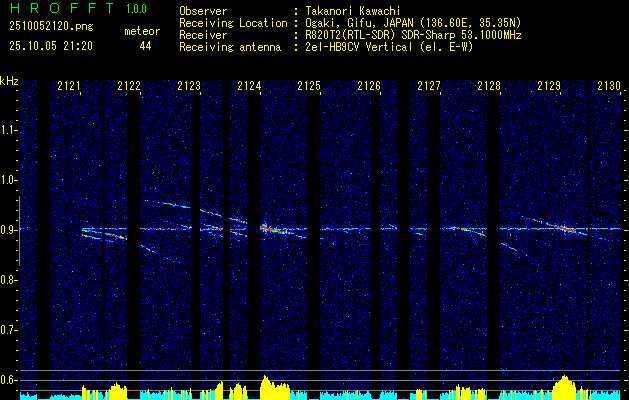Click the 'meteor' count label

pyautogui.click(x=142, y=31)
